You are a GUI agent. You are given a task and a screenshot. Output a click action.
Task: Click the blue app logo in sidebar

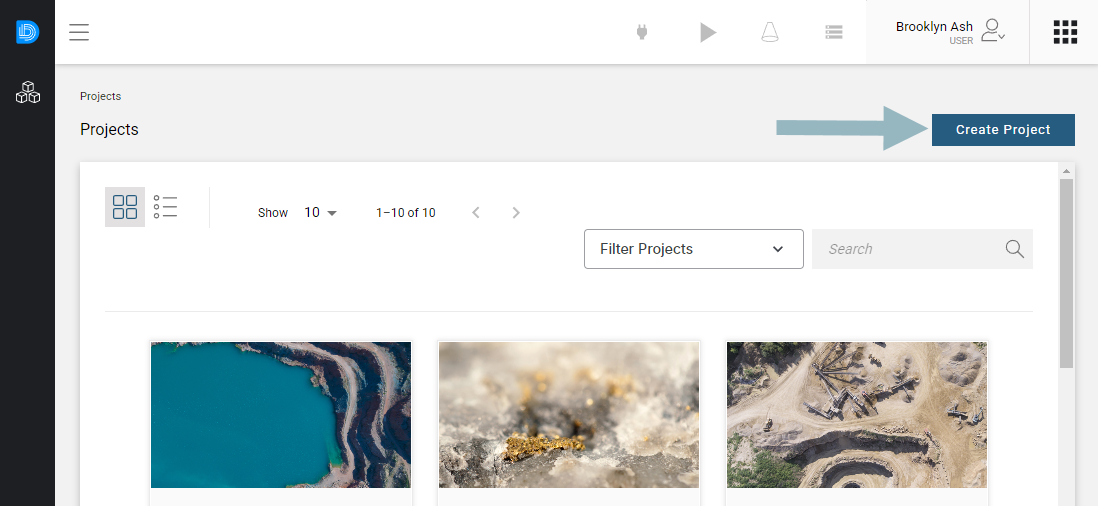[x=27, y=32]
